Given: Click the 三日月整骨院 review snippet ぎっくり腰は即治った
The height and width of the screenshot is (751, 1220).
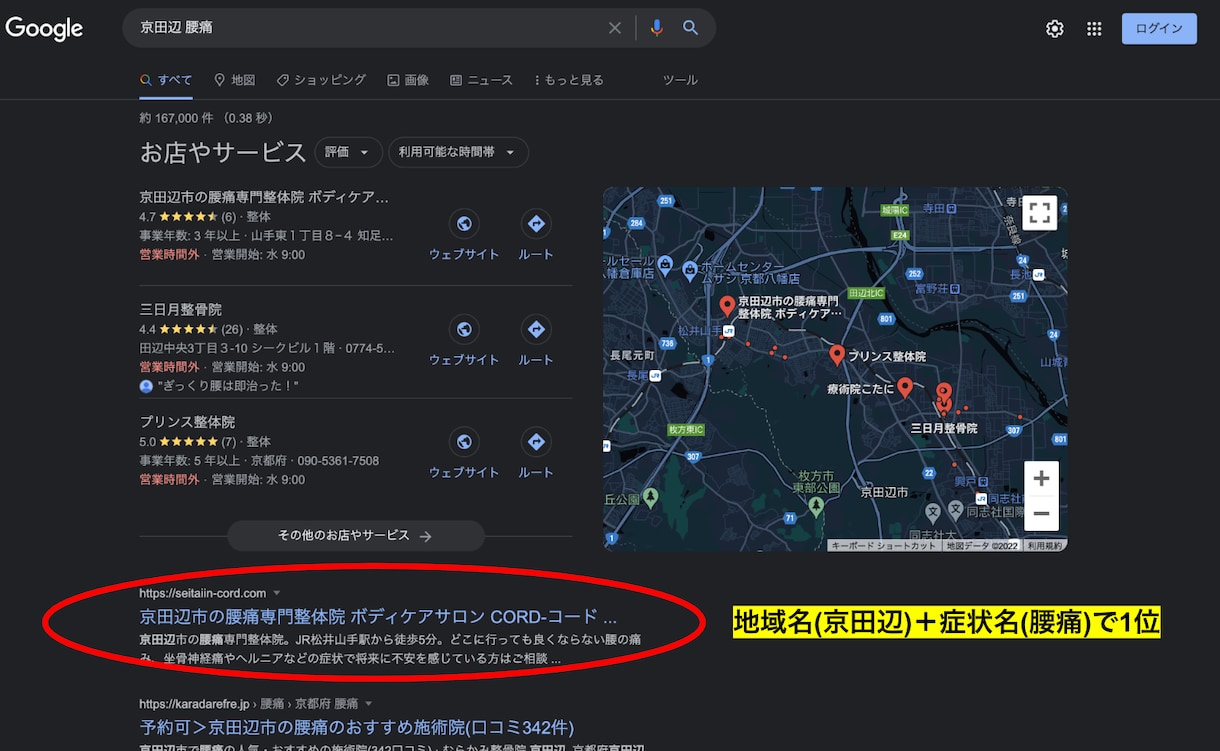Looking at the screenshot, I should 227,386.
